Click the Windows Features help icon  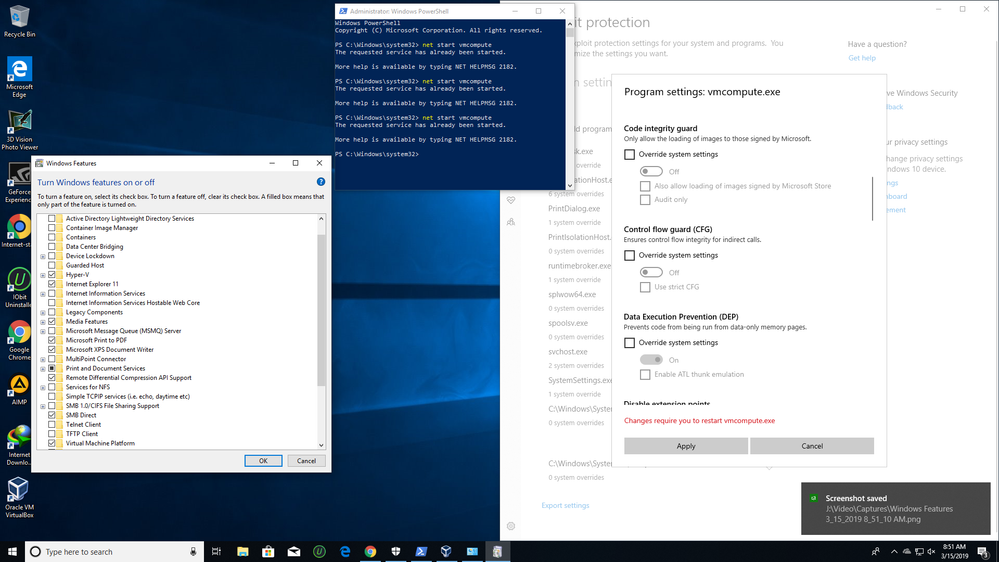(x=321, y=182)
